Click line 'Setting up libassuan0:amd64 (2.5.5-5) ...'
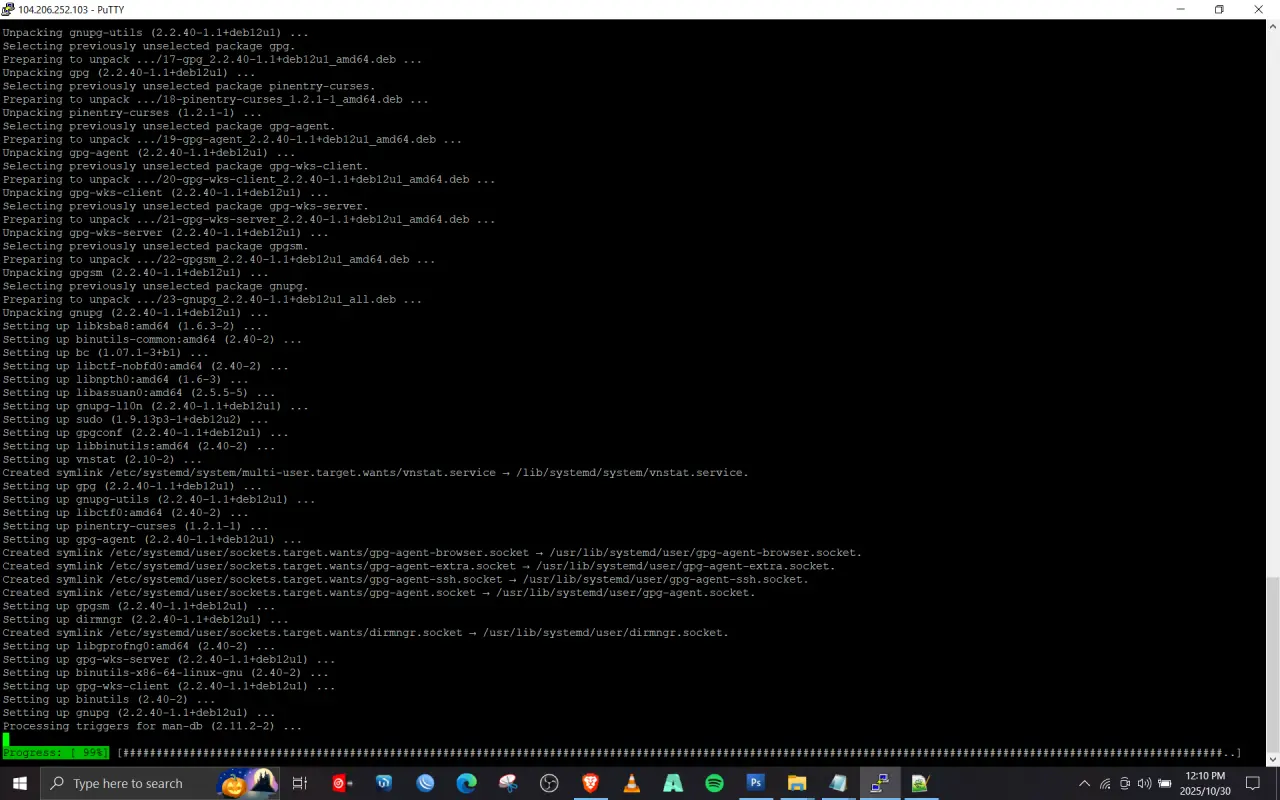 [139, 393]
